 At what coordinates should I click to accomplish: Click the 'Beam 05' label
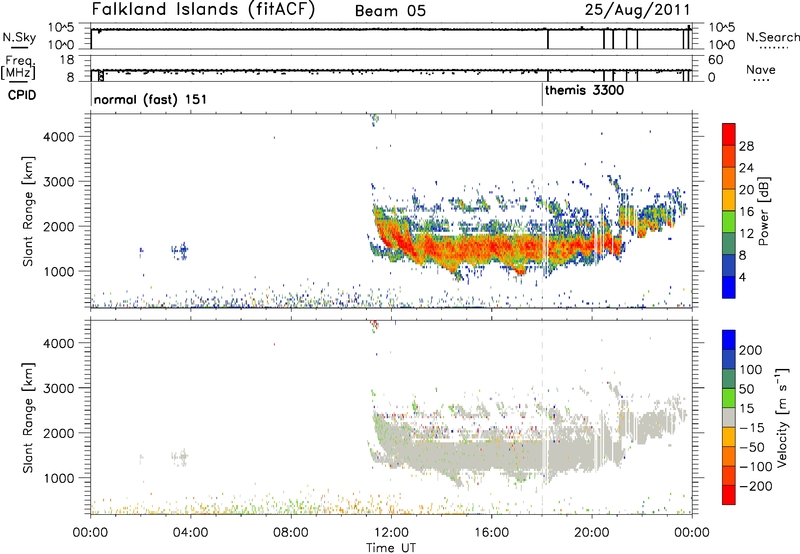point(390,11)
